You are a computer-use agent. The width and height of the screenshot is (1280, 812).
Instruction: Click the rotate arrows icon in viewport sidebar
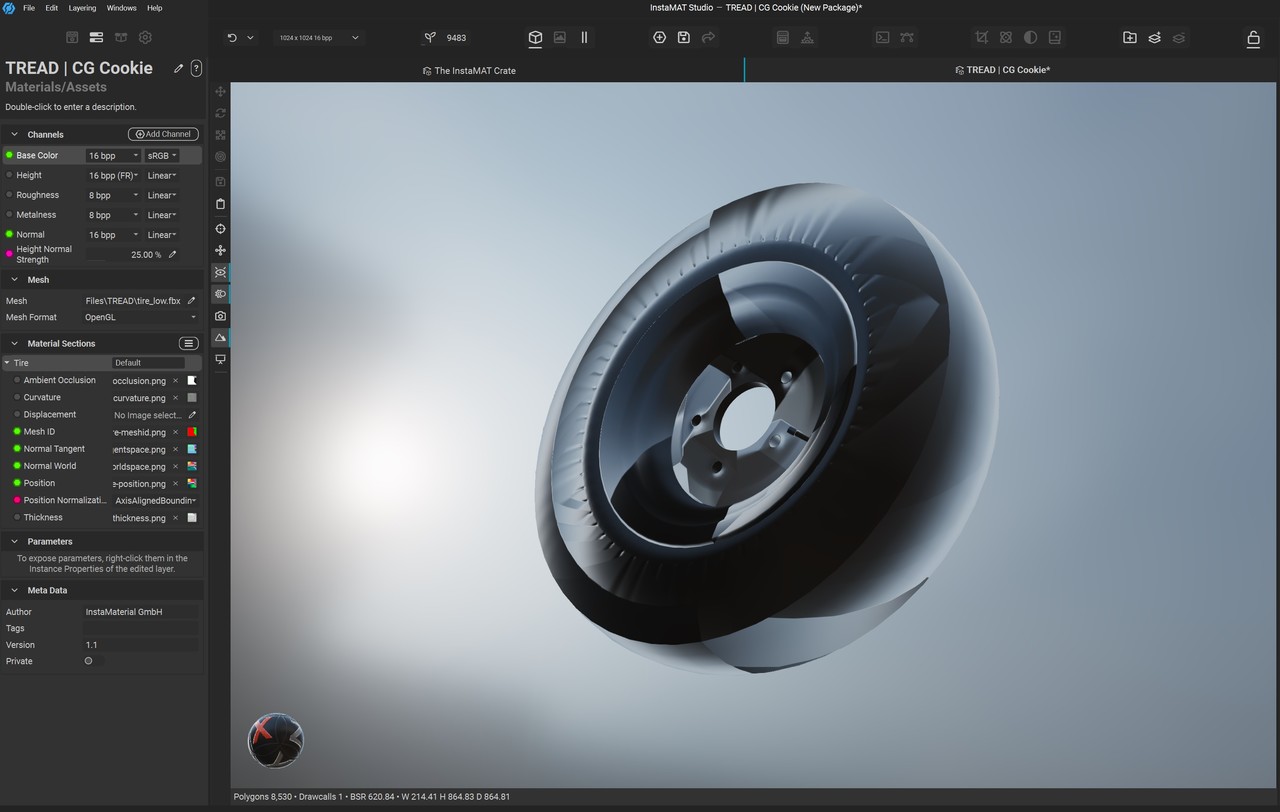pos(220,113)
